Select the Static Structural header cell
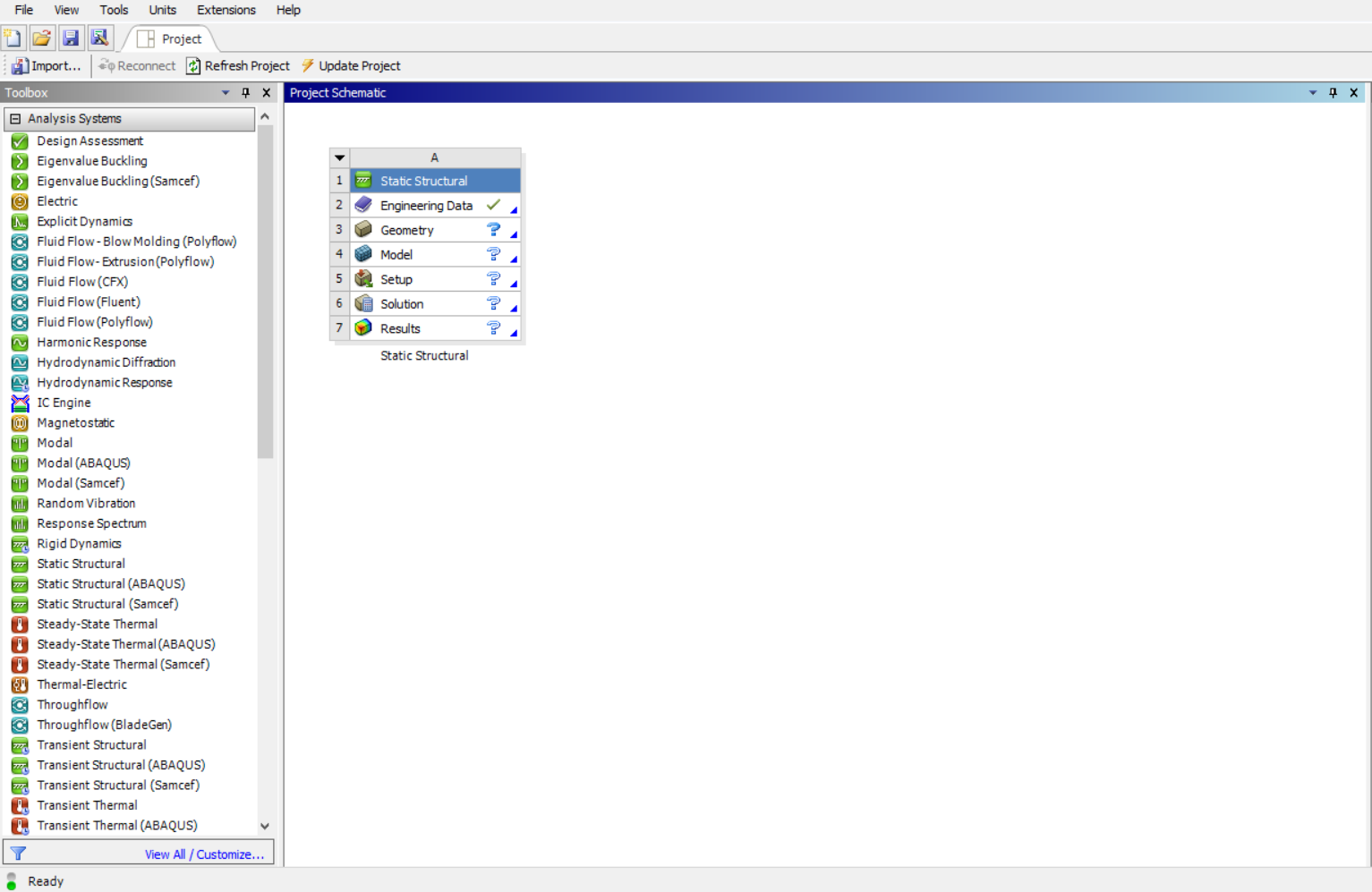Viewport: 1372px width, 892px height. click(435, 181)
